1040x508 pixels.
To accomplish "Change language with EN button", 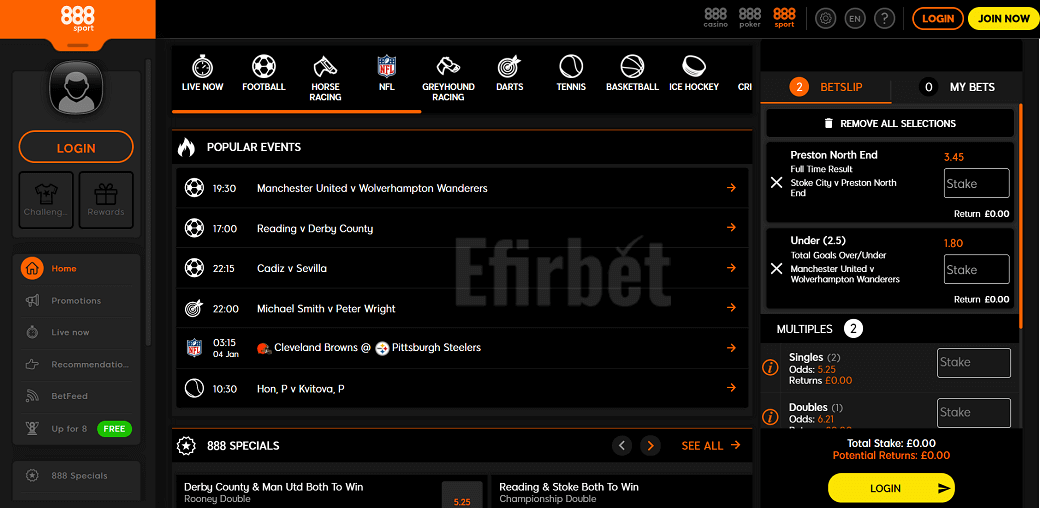I will [855, 19].
